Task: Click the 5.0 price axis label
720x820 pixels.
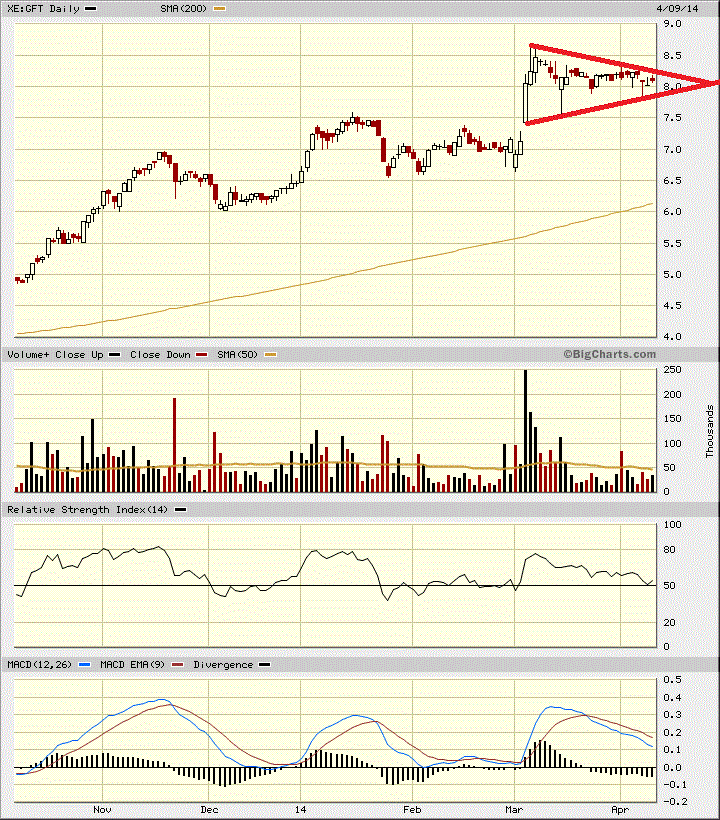Action: click(672, 275)
